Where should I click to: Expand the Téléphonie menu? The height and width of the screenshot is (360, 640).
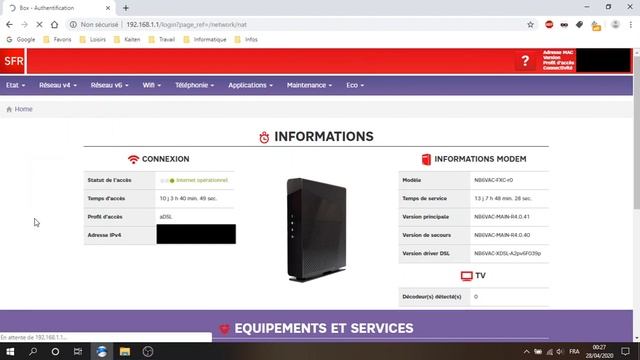[x=195, y=85]
